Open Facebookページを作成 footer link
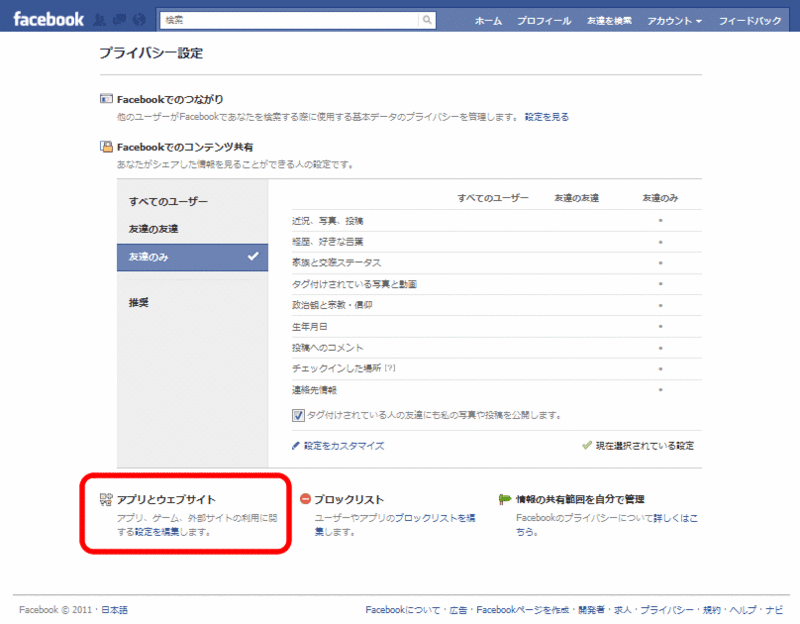The image size is (800, 624). pyautogui.click(x=522, y=610)
